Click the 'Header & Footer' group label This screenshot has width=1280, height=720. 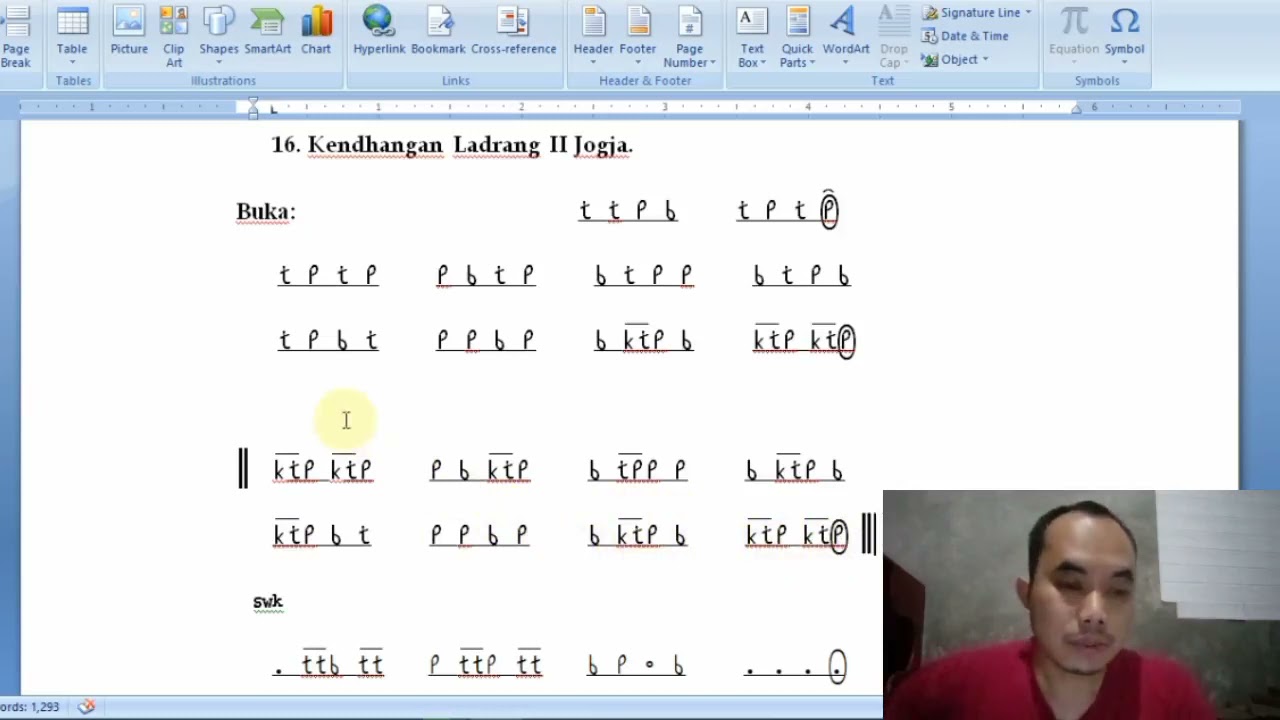[x=645, y=81]
